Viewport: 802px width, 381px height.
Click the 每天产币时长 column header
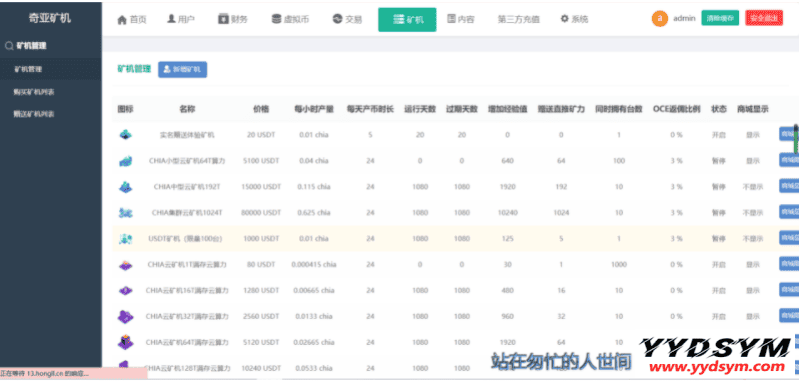pos(370,109)
